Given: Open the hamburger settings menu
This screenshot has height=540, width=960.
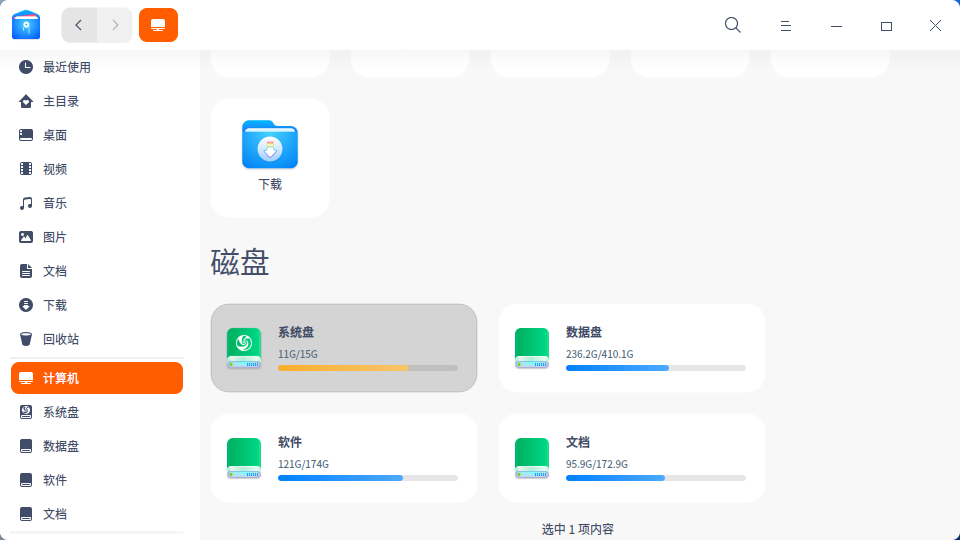Looking at the screenshot, I should point(786,26).
